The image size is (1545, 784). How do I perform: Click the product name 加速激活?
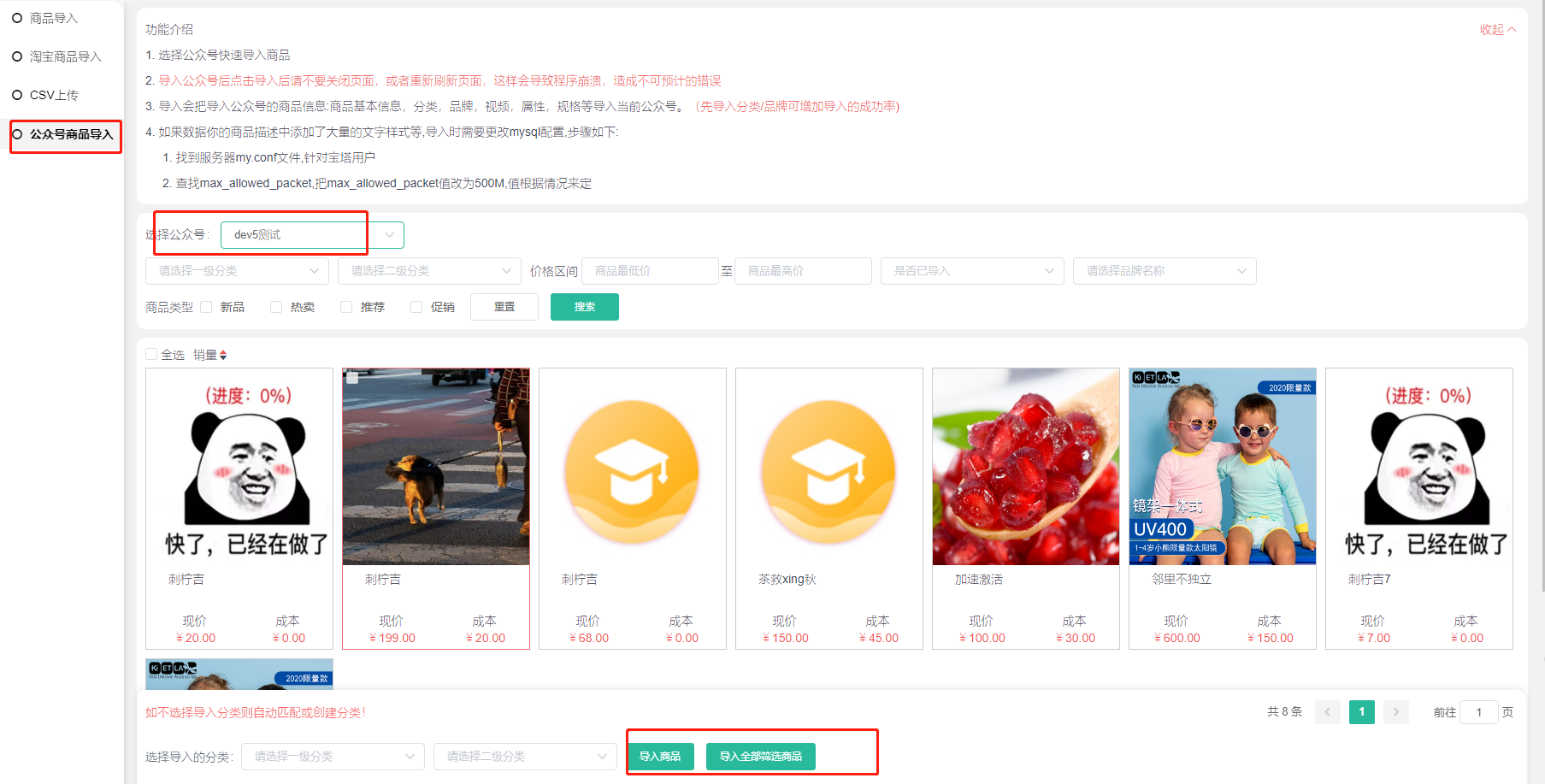[979, 580]
